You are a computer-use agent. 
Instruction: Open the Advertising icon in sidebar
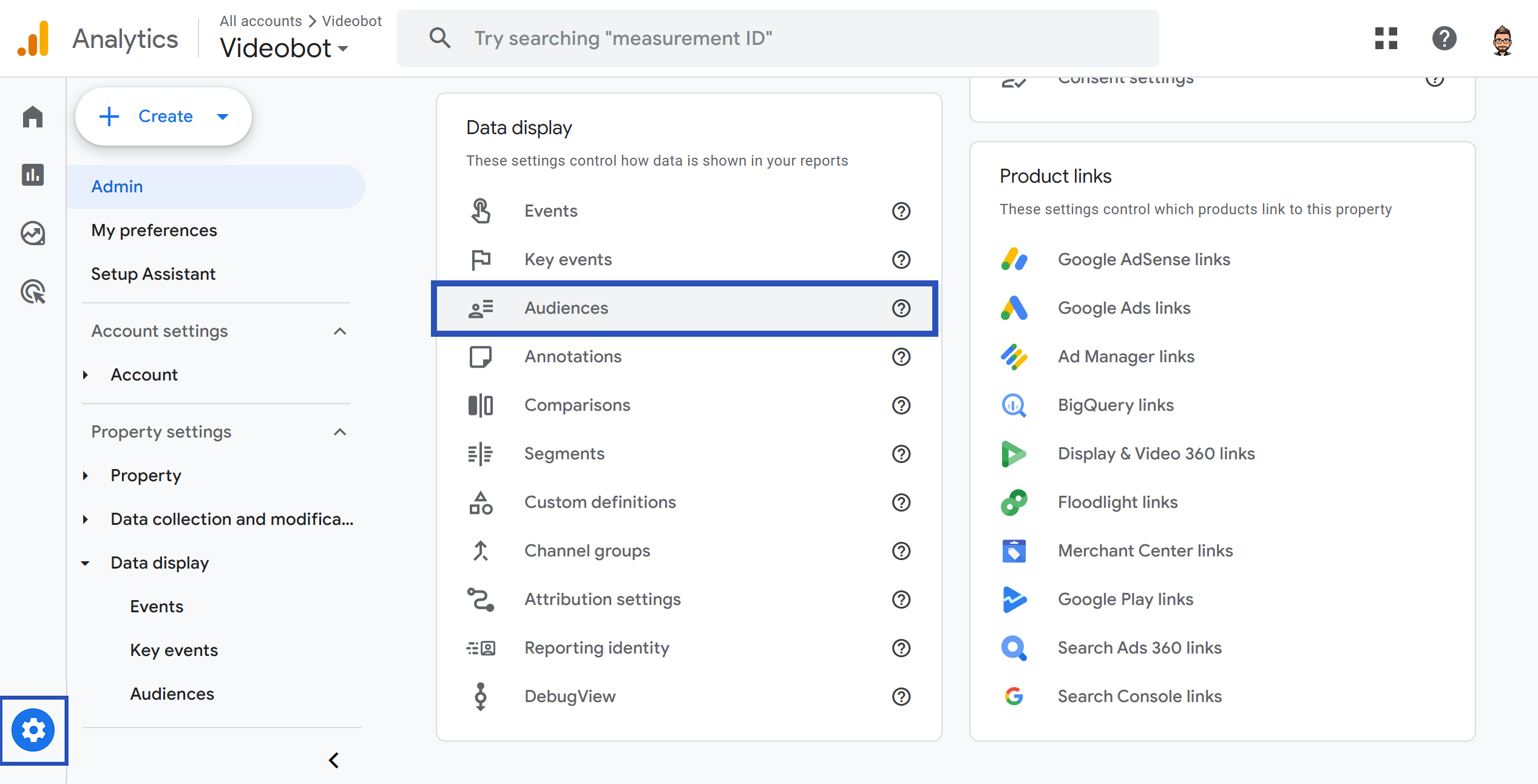click(x=33, y=291)
